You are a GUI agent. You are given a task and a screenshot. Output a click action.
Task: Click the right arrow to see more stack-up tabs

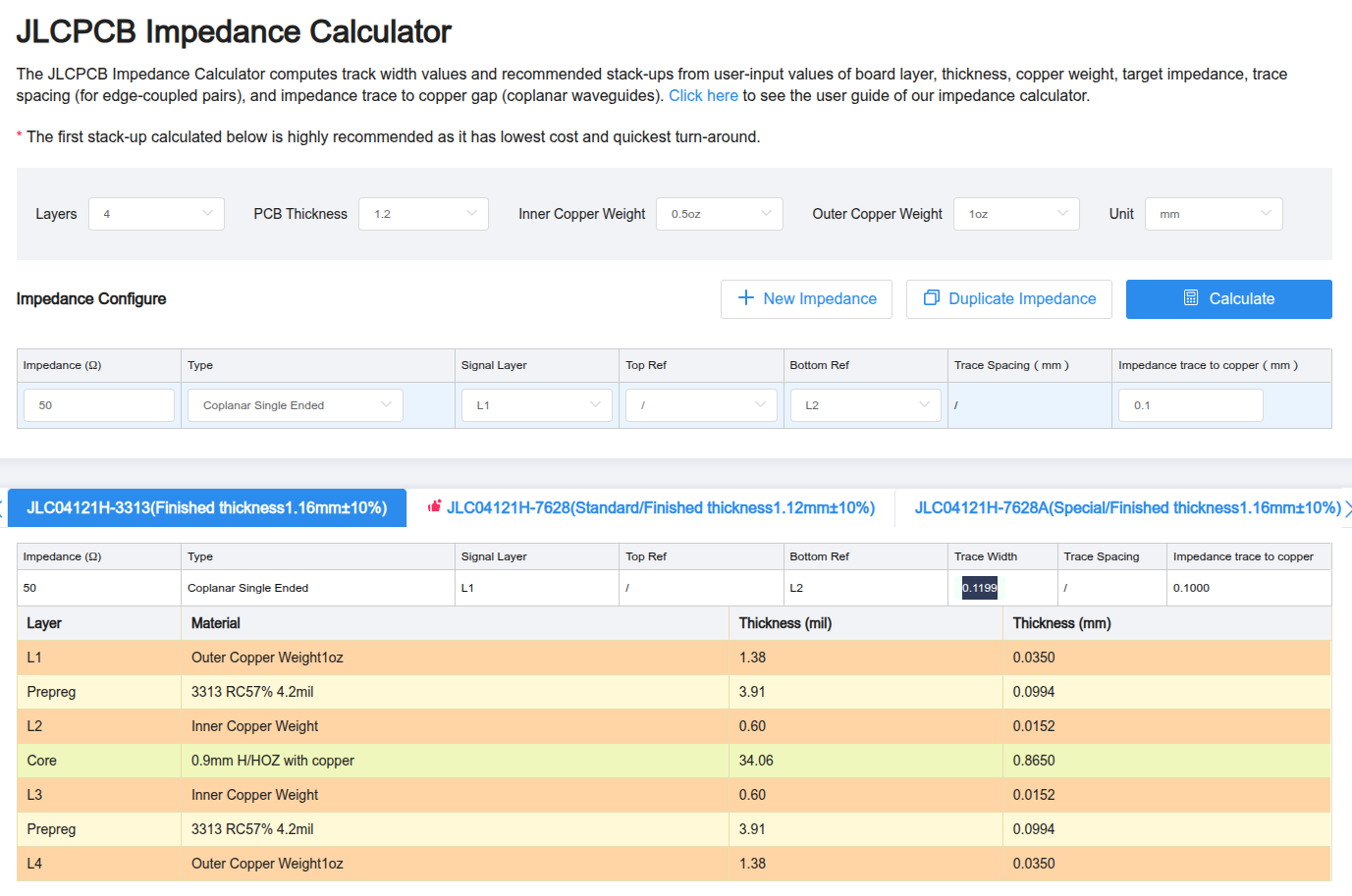coord(1348,507)
